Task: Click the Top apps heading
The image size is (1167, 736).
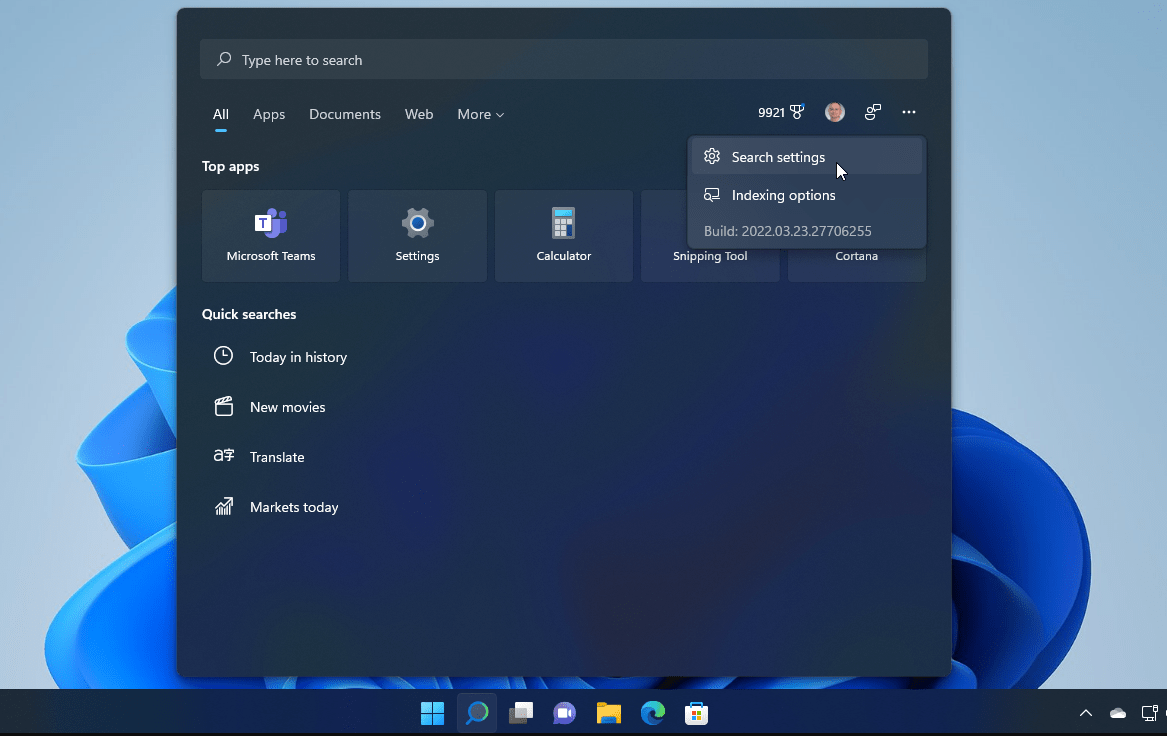Action: (231, 166)
